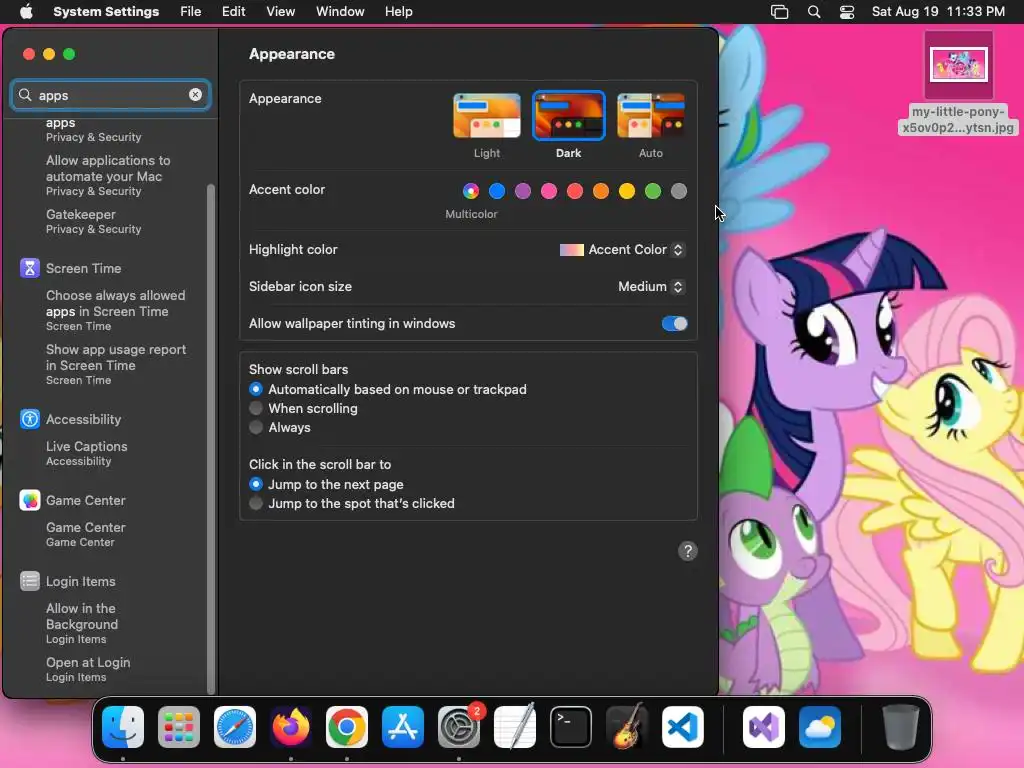1024x768 pixels.
Task: Click the Screen Time hourglass icon
Action: coord(29,268)
